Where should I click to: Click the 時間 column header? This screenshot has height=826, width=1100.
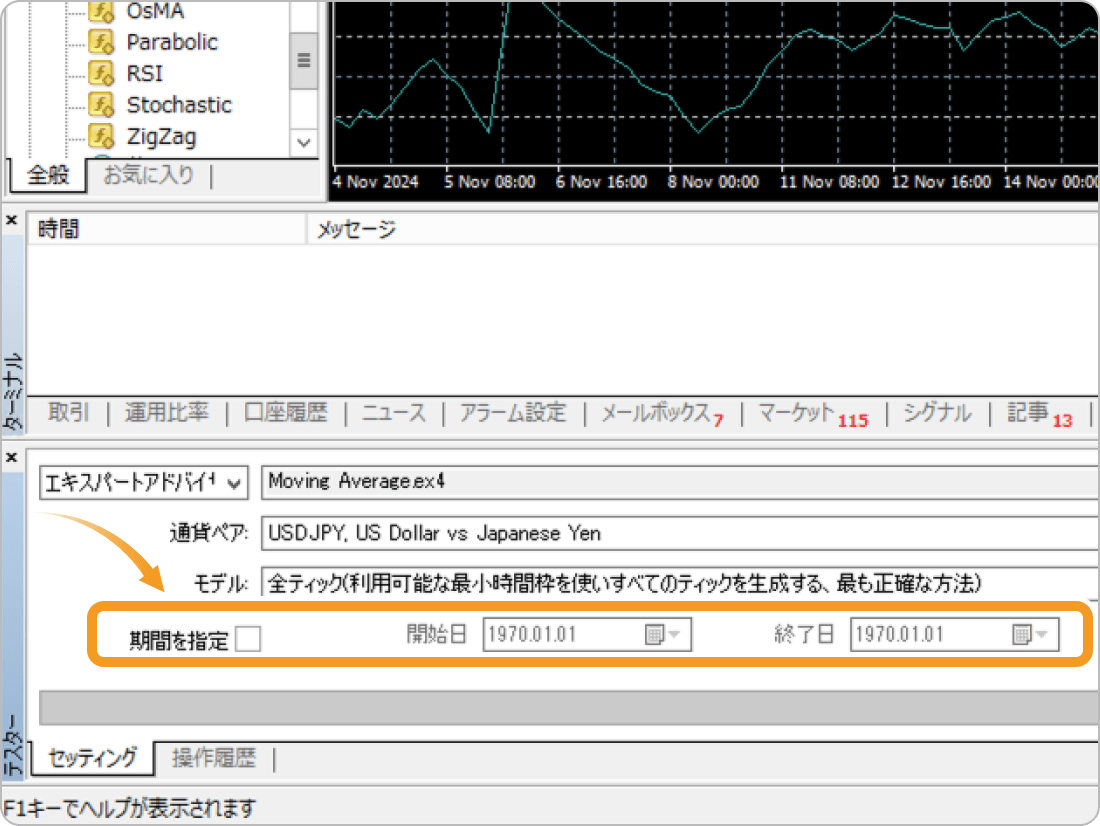click(166, 229)
